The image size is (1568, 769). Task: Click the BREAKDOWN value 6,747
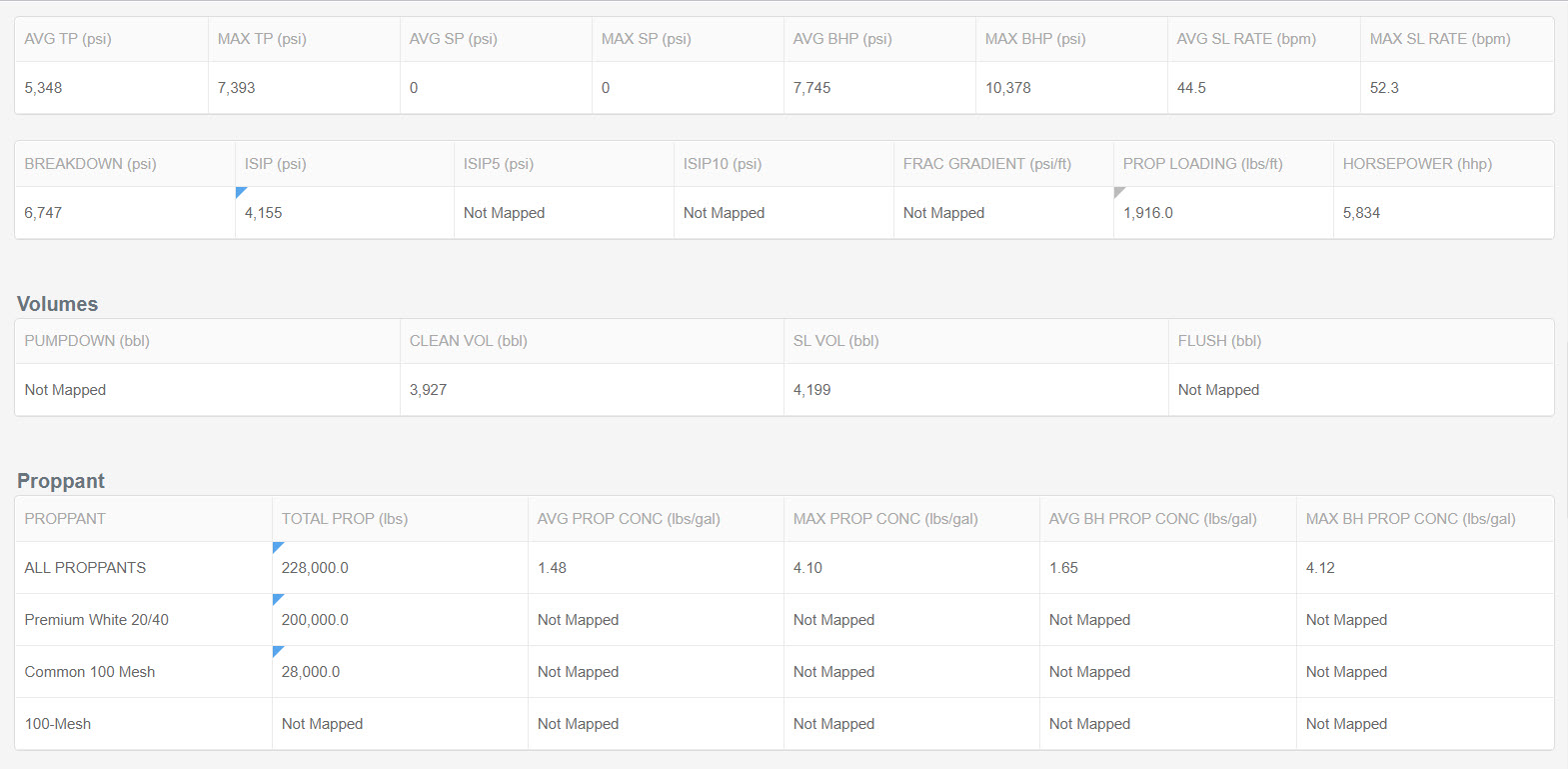tap(43, 213)
